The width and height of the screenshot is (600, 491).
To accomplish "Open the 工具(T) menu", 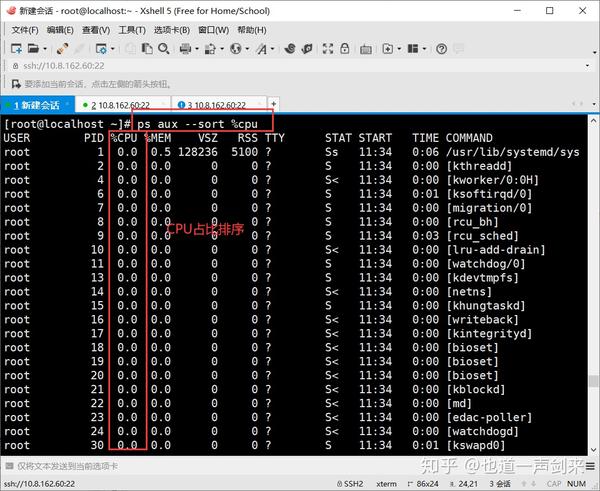I will tap(132, 30).
